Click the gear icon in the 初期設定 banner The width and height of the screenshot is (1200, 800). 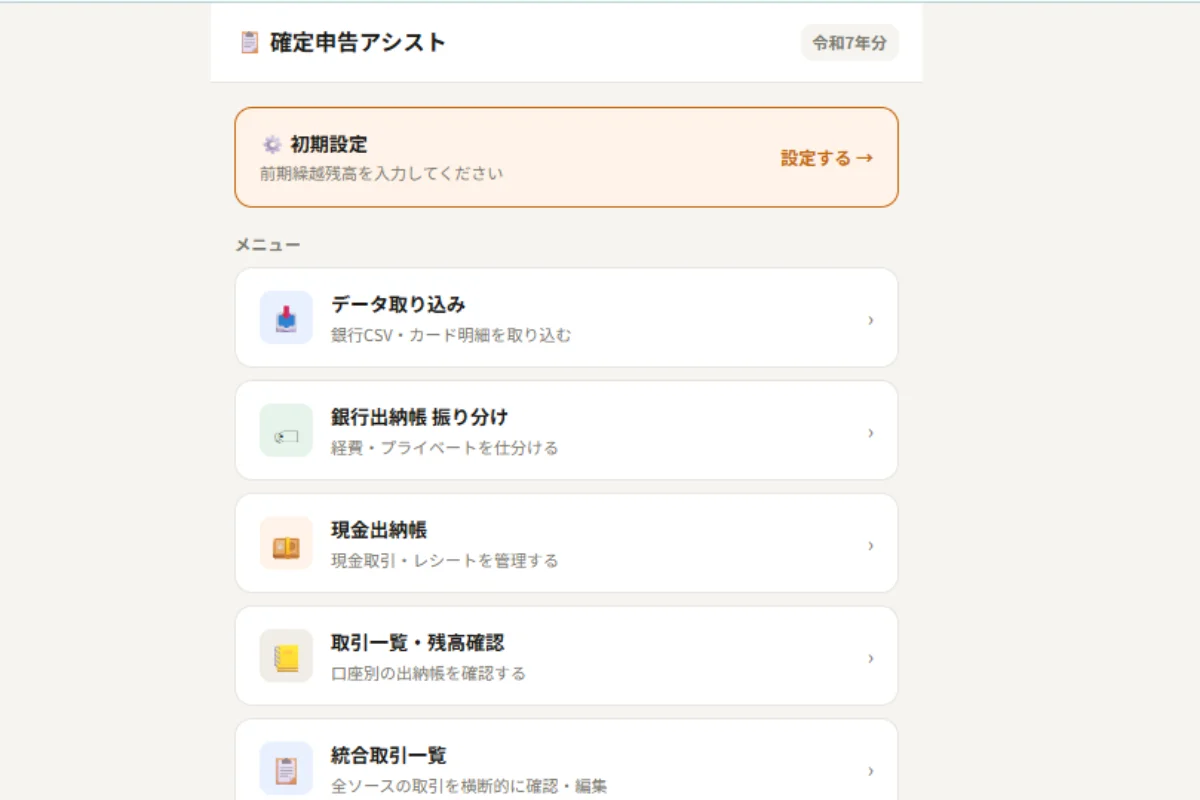point(272,144)
